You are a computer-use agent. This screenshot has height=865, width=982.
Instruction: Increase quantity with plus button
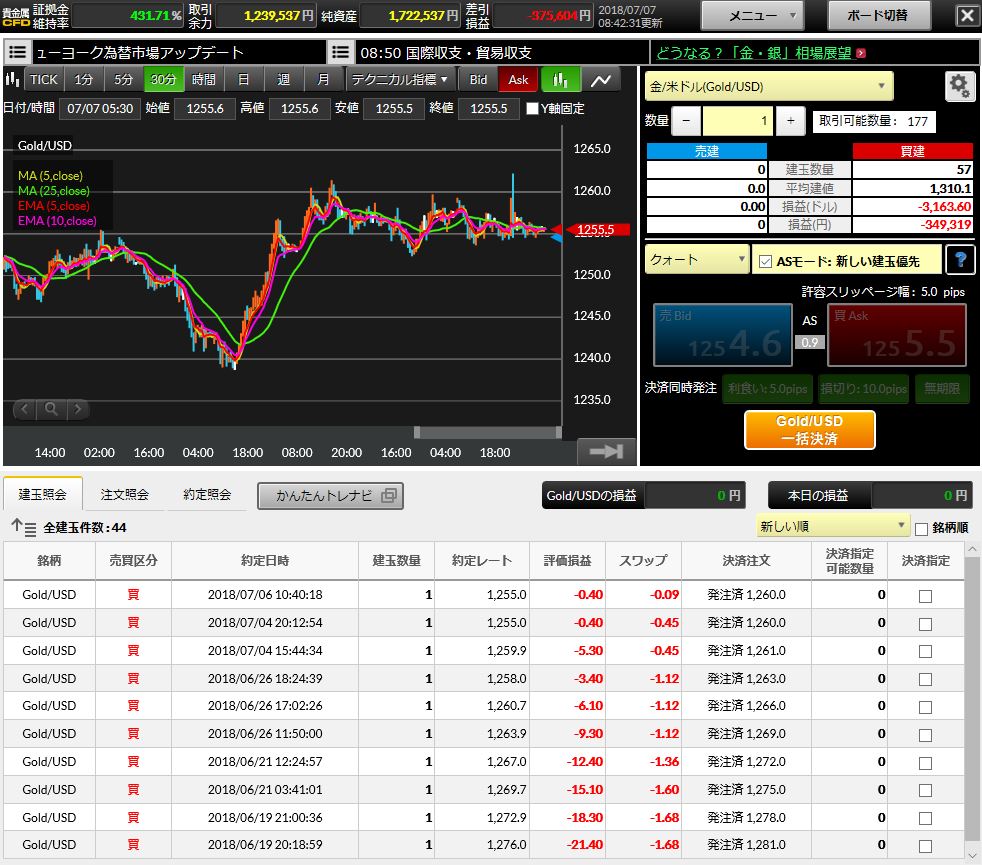point(790,121)
